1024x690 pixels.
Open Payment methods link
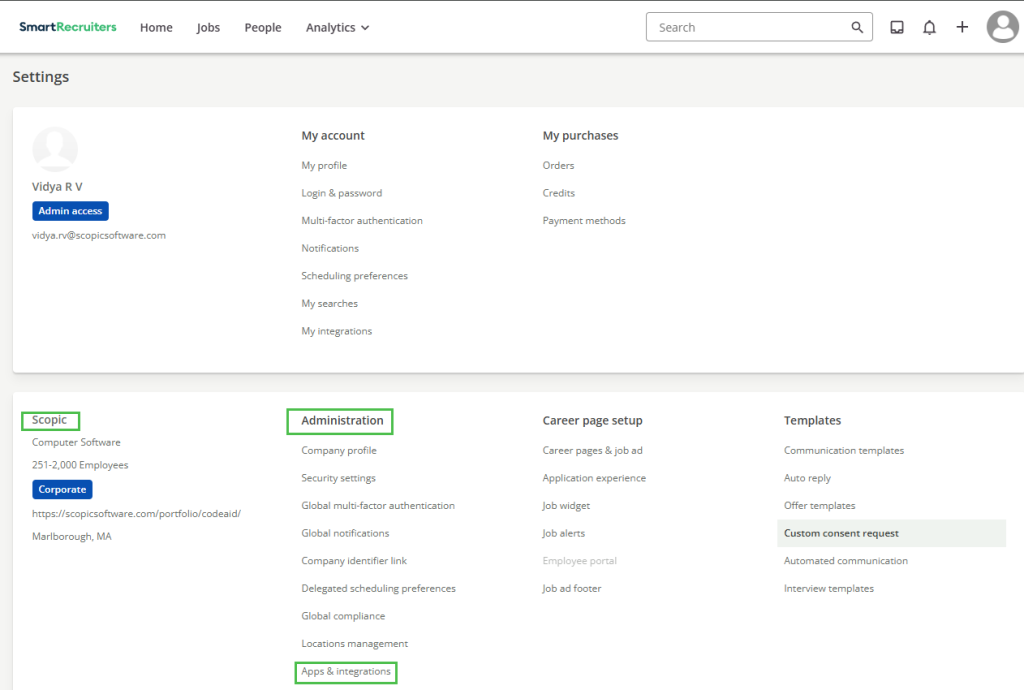point(584,220)
